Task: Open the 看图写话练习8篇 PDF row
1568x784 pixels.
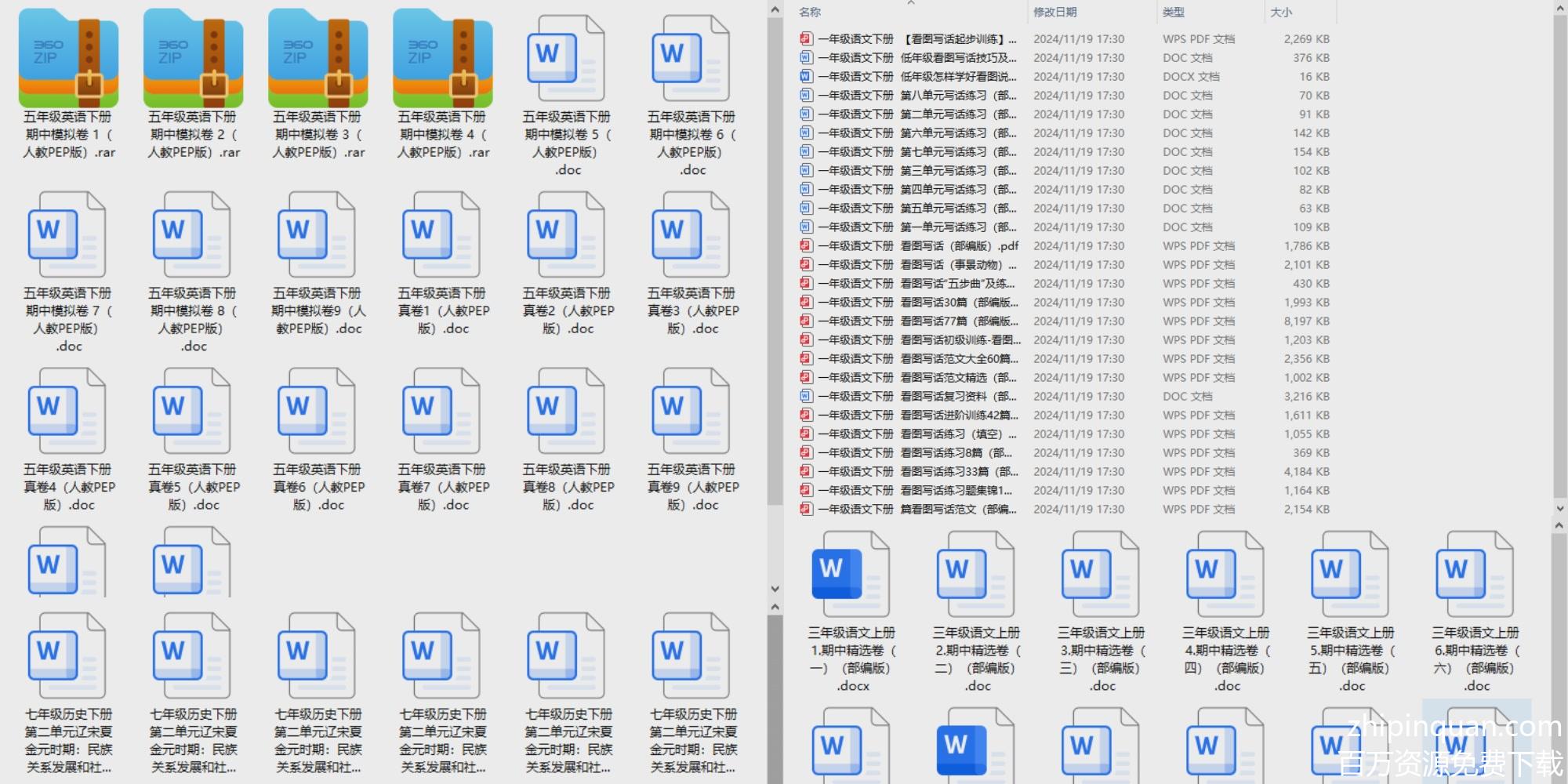Action: (x=1065, y=452)
